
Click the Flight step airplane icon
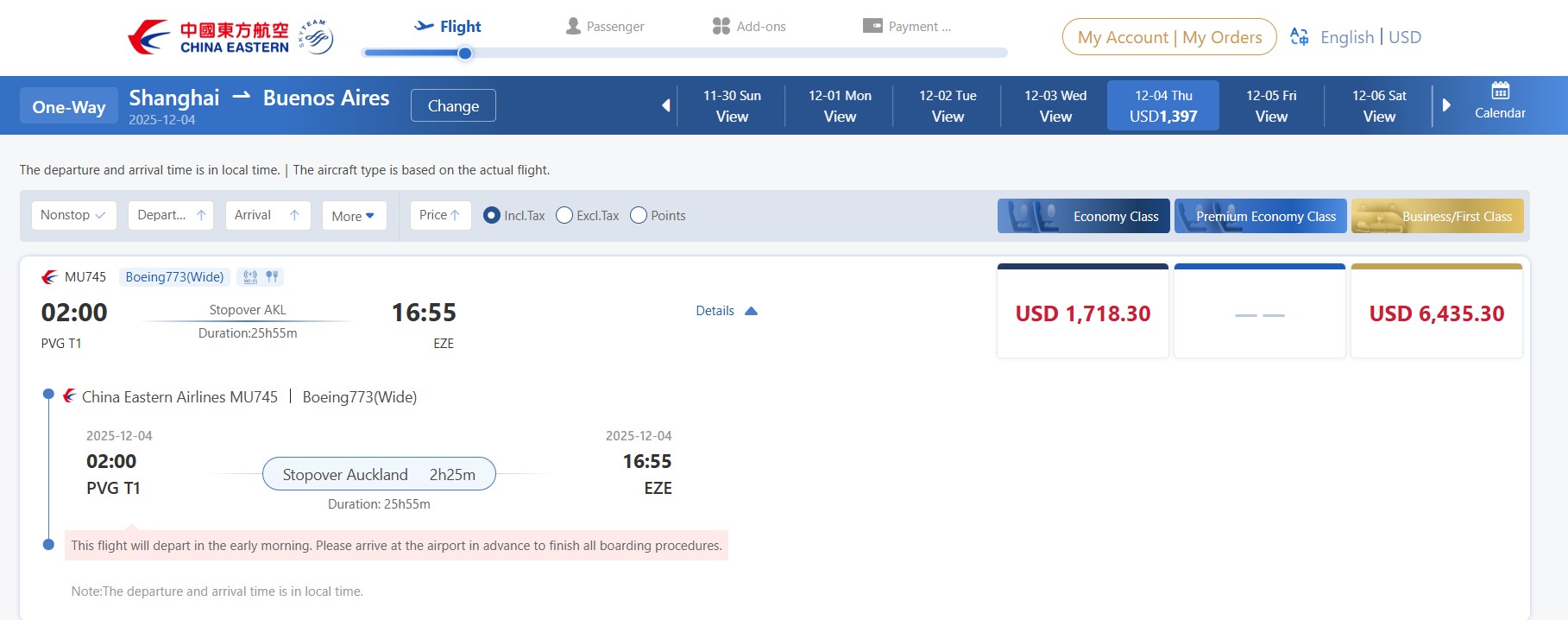[424, 26]
